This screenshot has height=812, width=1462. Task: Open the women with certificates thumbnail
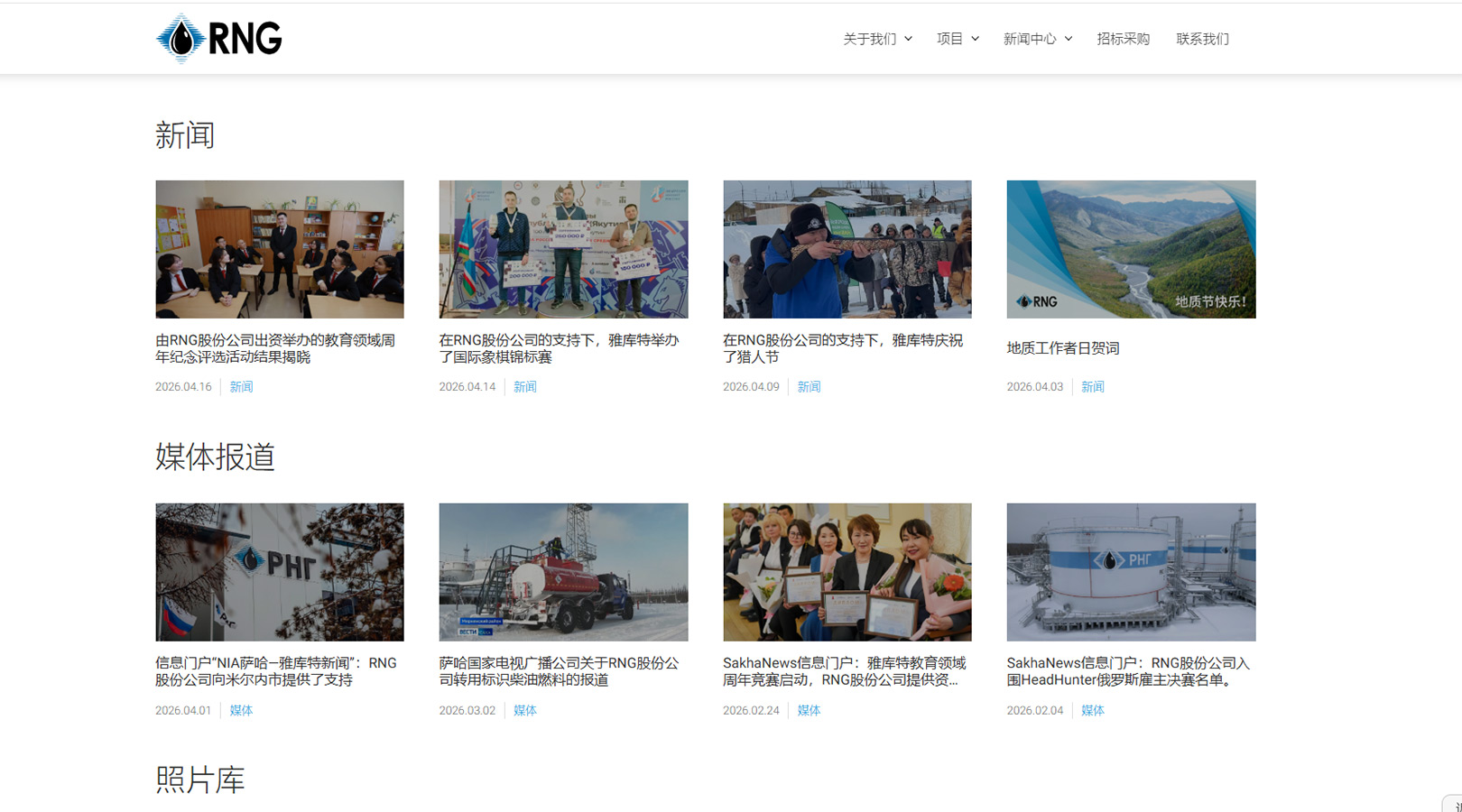coord(847,572)
